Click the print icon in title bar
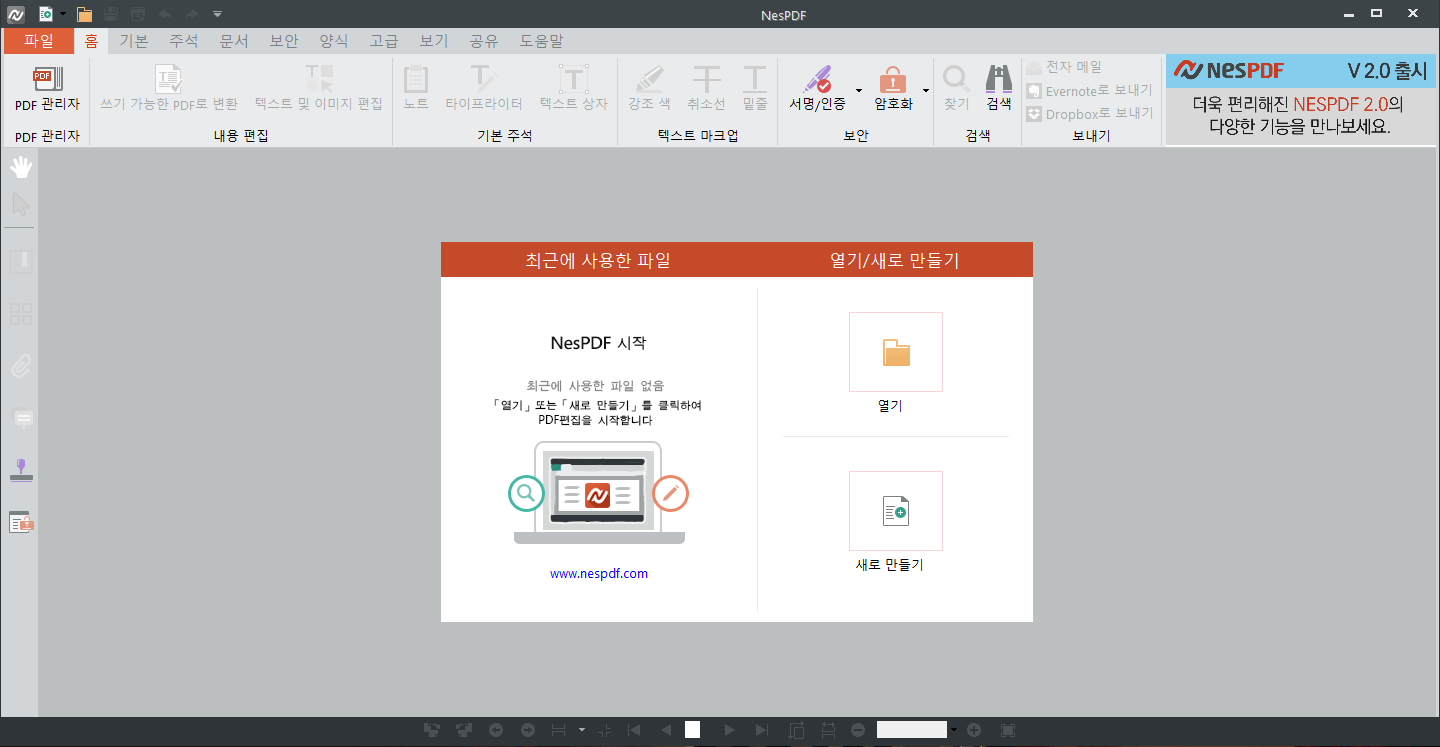 (x=138, y=14)
